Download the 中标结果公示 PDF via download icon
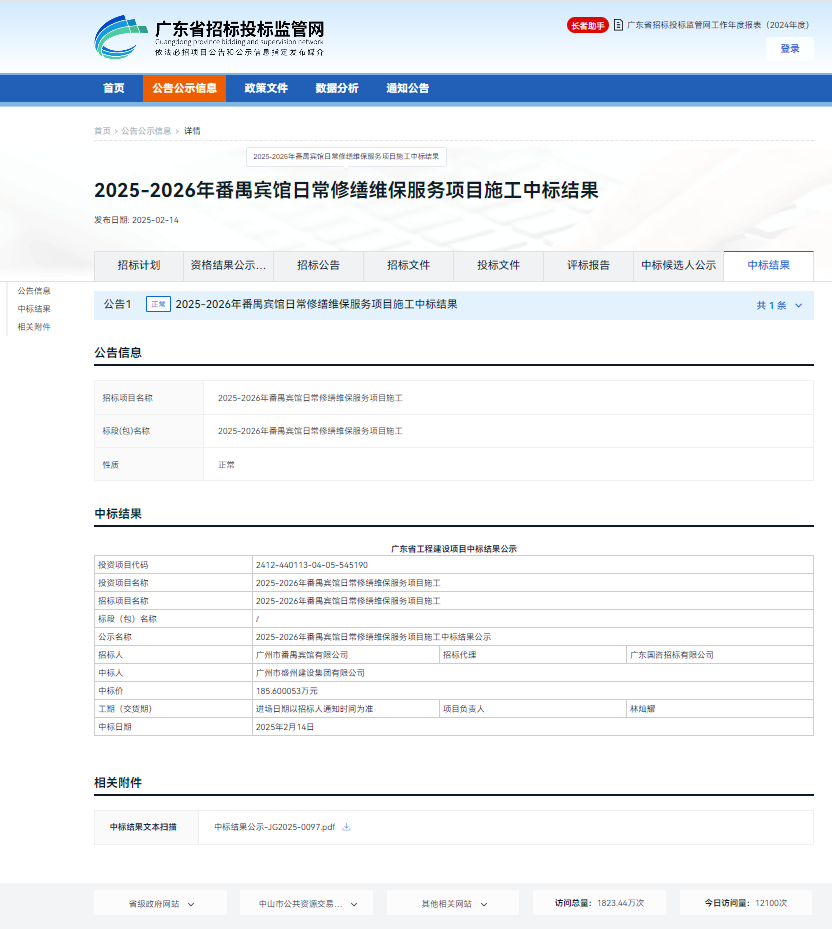 click(347, 827)
